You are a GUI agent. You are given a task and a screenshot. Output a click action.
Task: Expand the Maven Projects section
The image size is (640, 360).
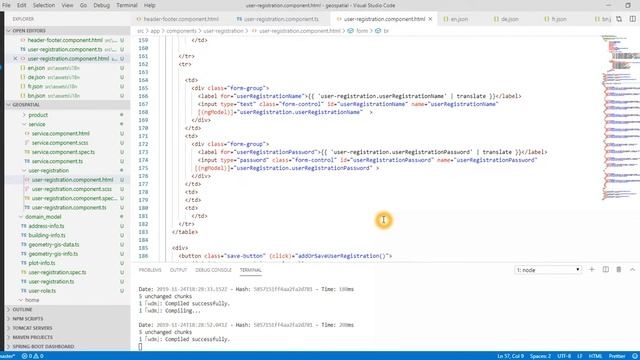point(33,338)
